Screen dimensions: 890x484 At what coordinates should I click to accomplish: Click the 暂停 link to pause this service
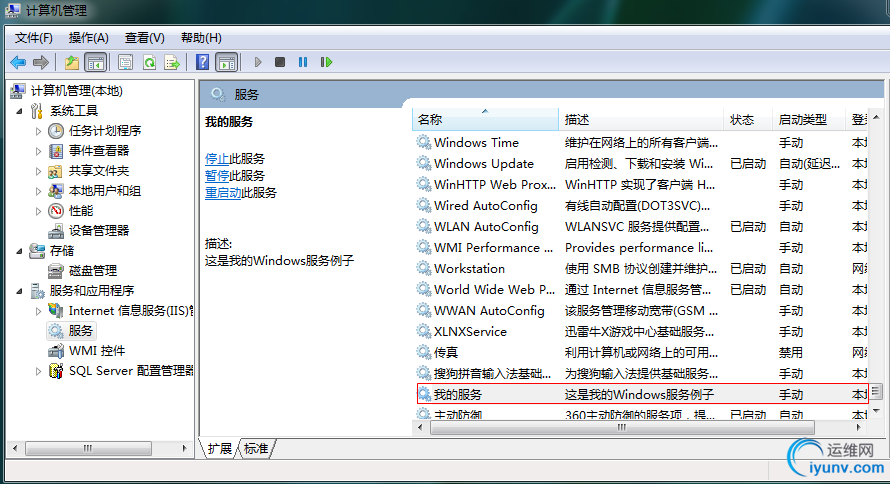point(217,176)
